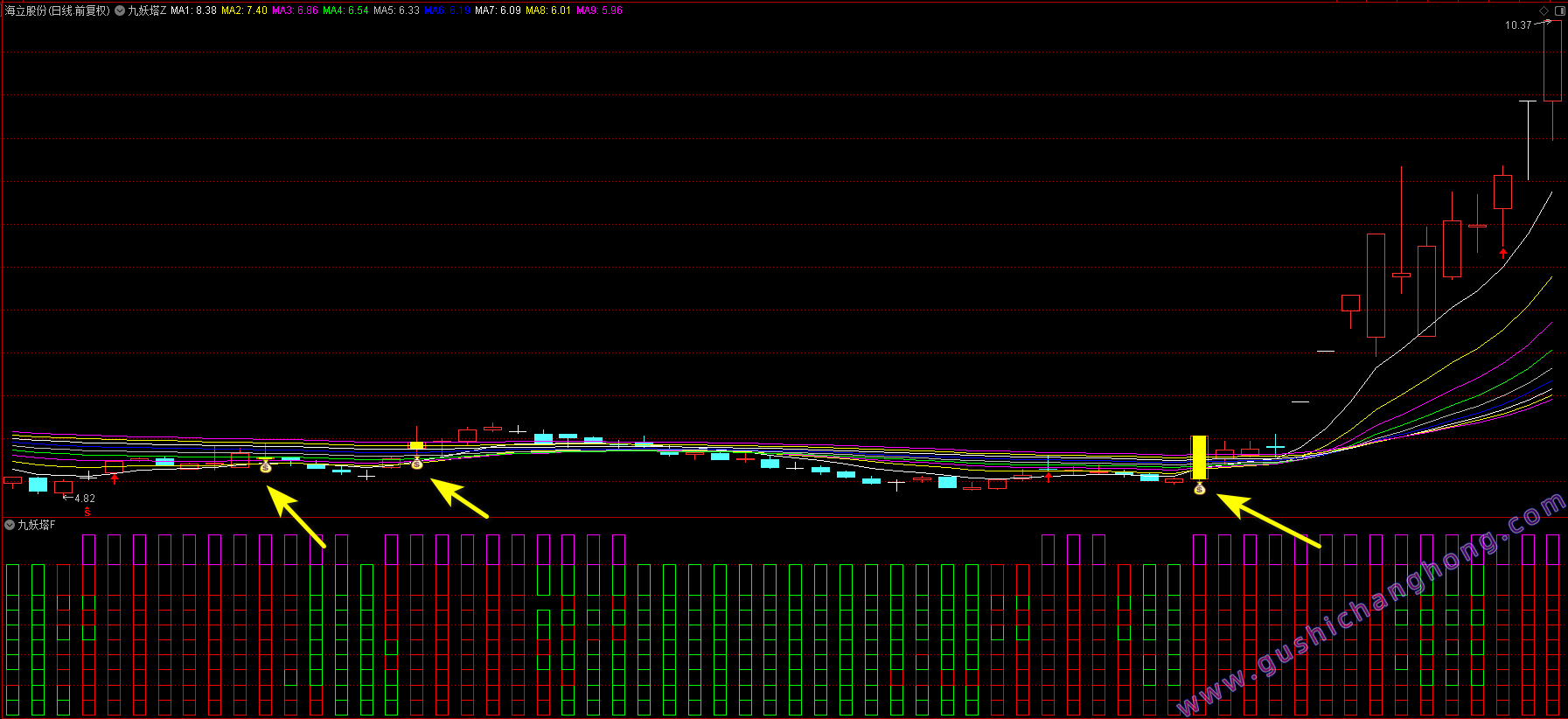This screenshot has height=719, width=1568.
Task: Select the 九妖塔Z indicator name
Action: pyautogui.click(x=147, y=10)
